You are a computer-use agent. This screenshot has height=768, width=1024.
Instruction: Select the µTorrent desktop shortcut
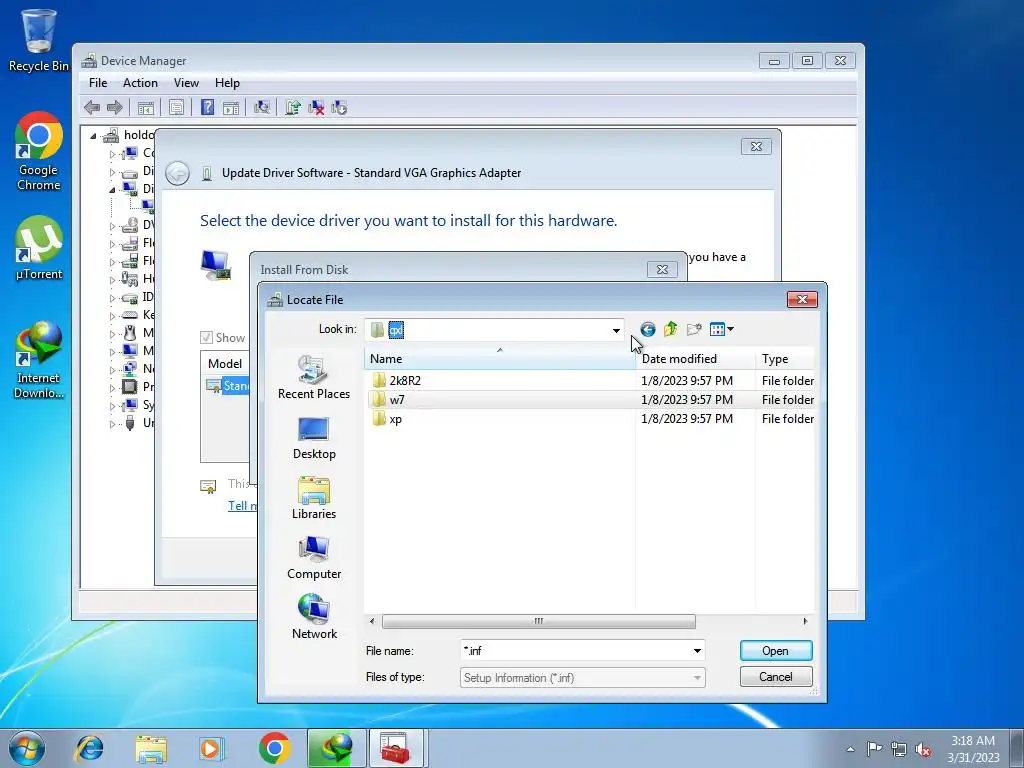(x=39, y=248)
